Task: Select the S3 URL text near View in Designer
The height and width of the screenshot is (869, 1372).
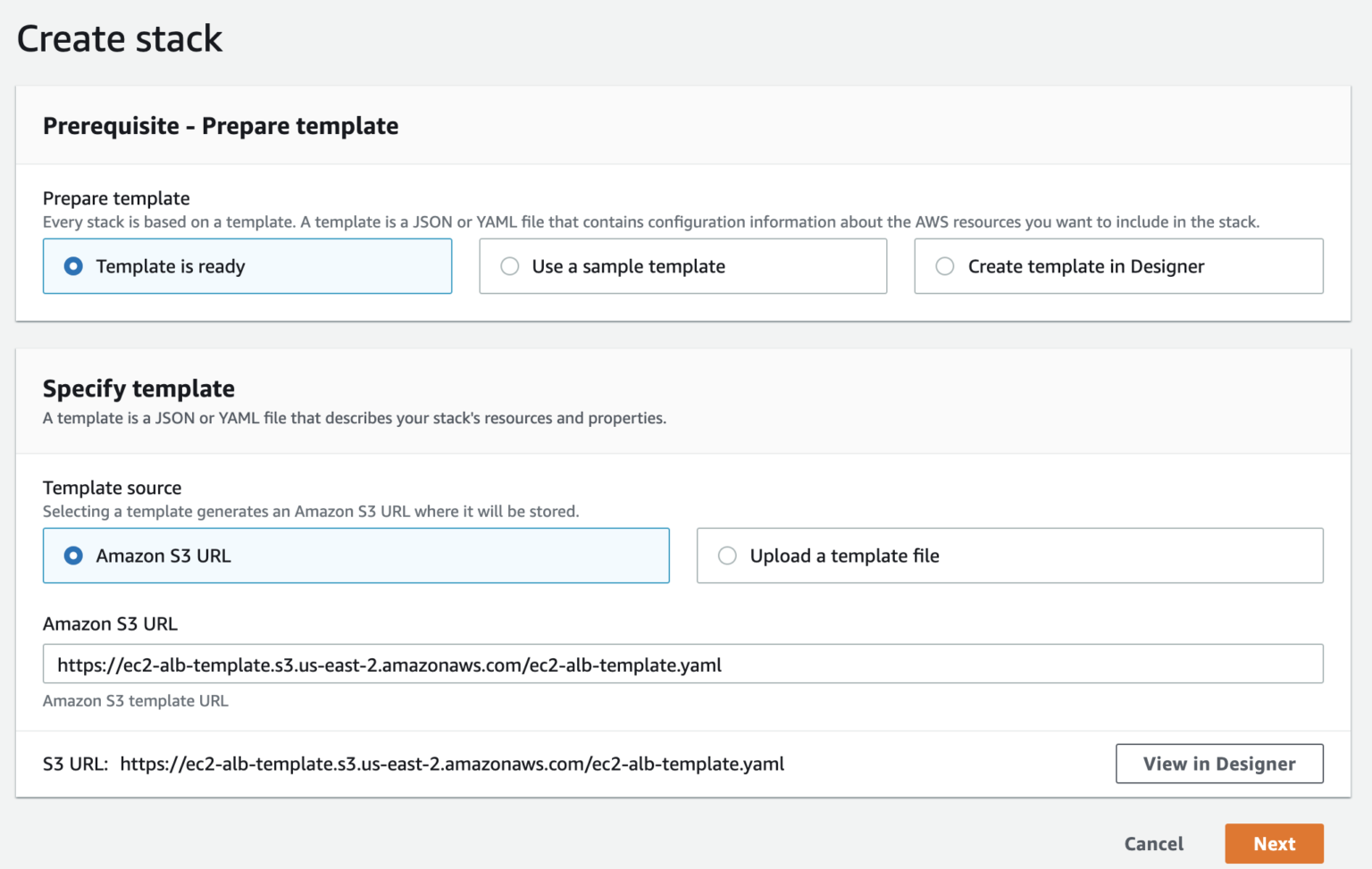Action: point(451,764)
